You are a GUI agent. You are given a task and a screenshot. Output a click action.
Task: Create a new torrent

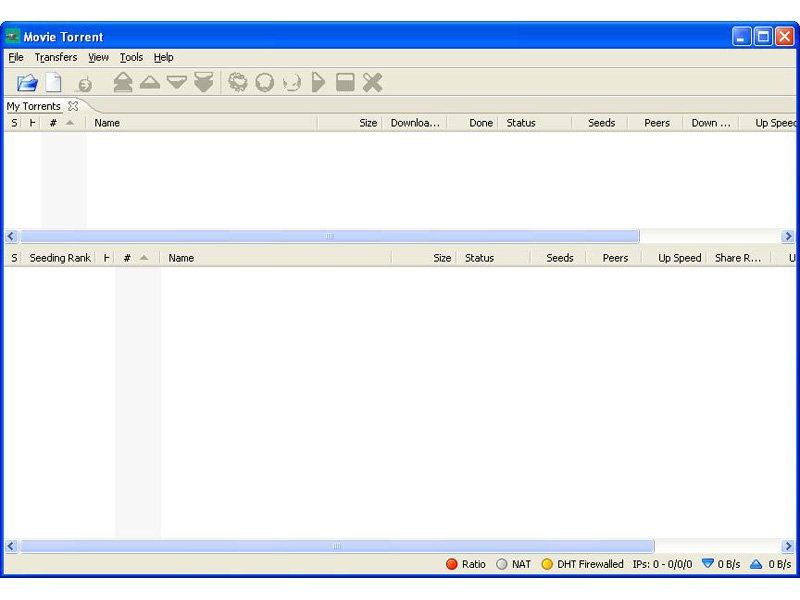[54, 82]
